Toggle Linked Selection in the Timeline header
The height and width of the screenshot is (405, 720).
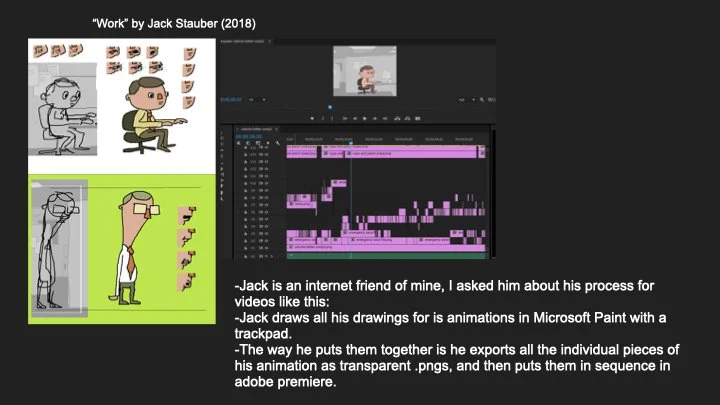258,143
